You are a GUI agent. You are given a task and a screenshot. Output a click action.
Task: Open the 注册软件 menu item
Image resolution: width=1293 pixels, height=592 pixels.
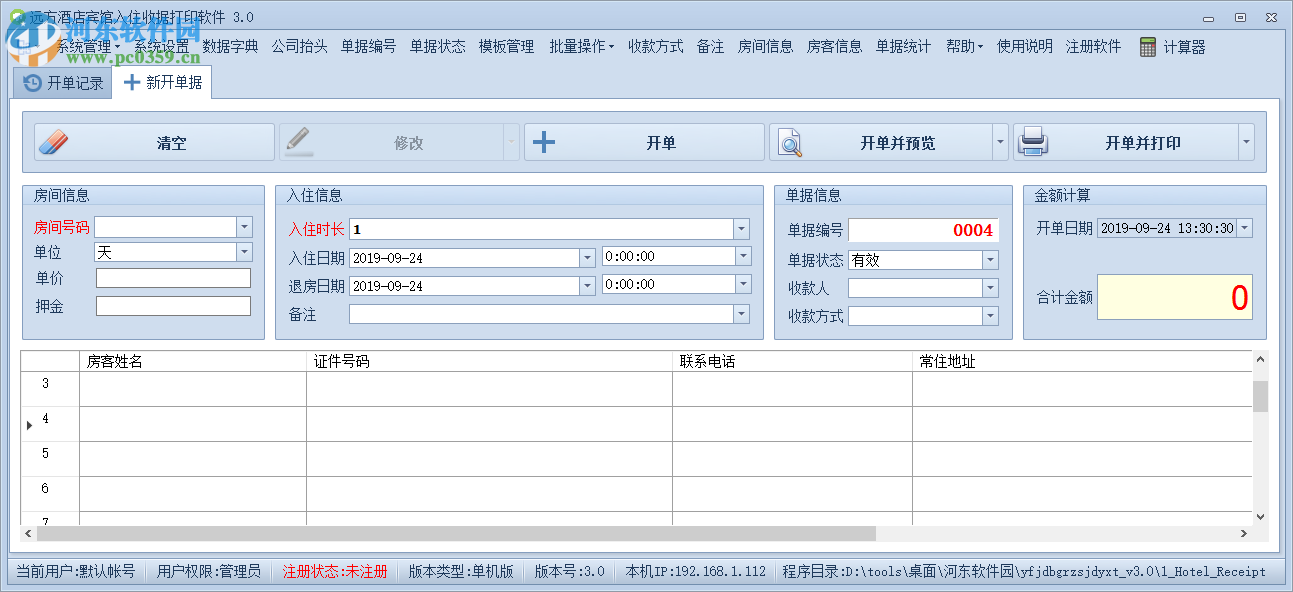[x=1093, y=46]
